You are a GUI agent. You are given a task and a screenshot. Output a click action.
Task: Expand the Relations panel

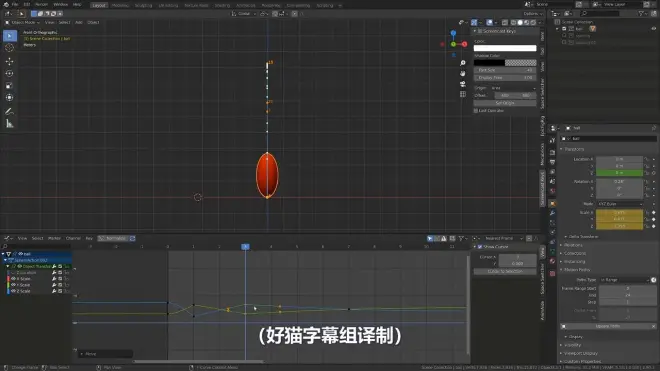573,245
